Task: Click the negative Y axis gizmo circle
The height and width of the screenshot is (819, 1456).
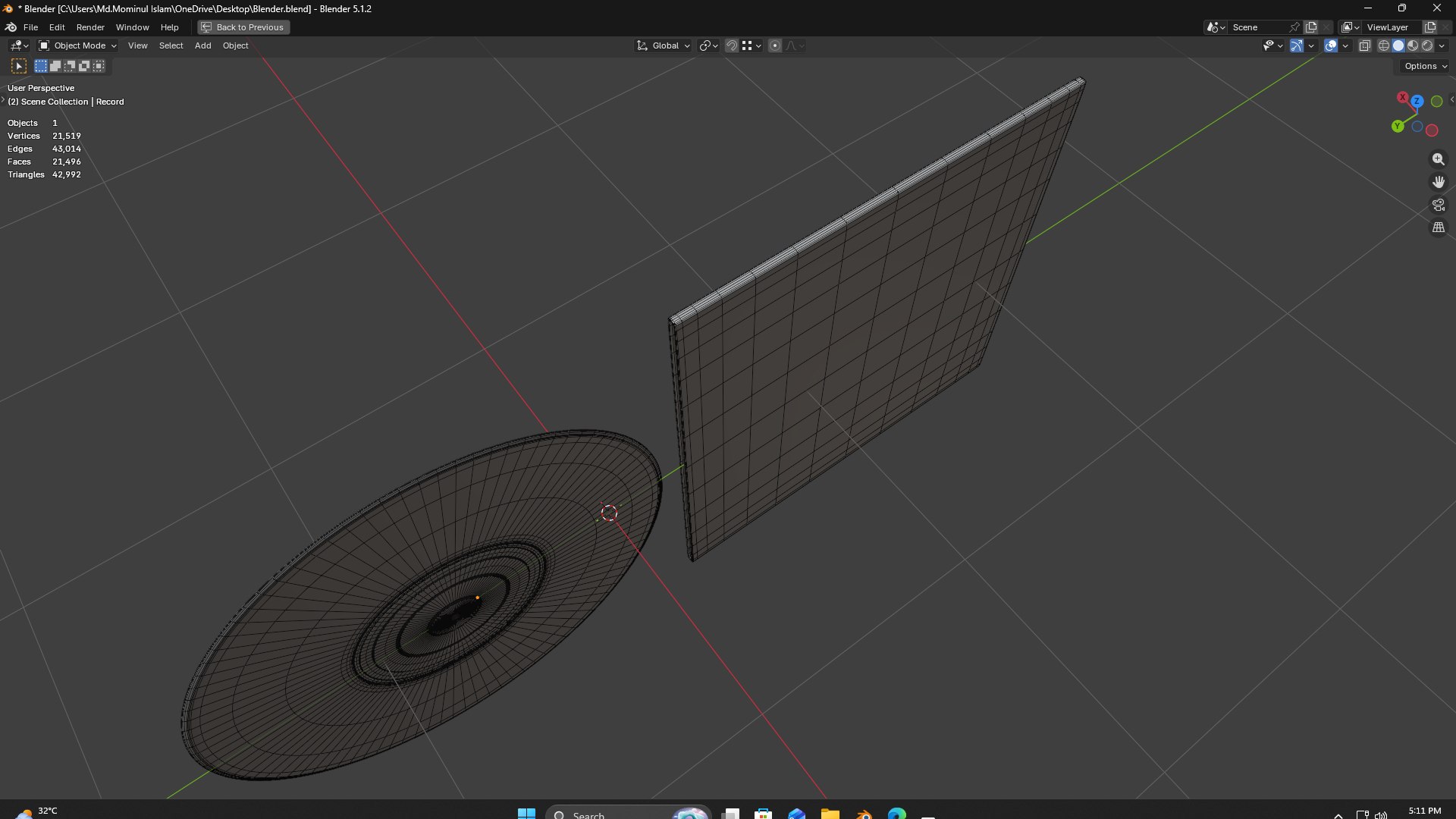Action: (x=1436, y=102)
